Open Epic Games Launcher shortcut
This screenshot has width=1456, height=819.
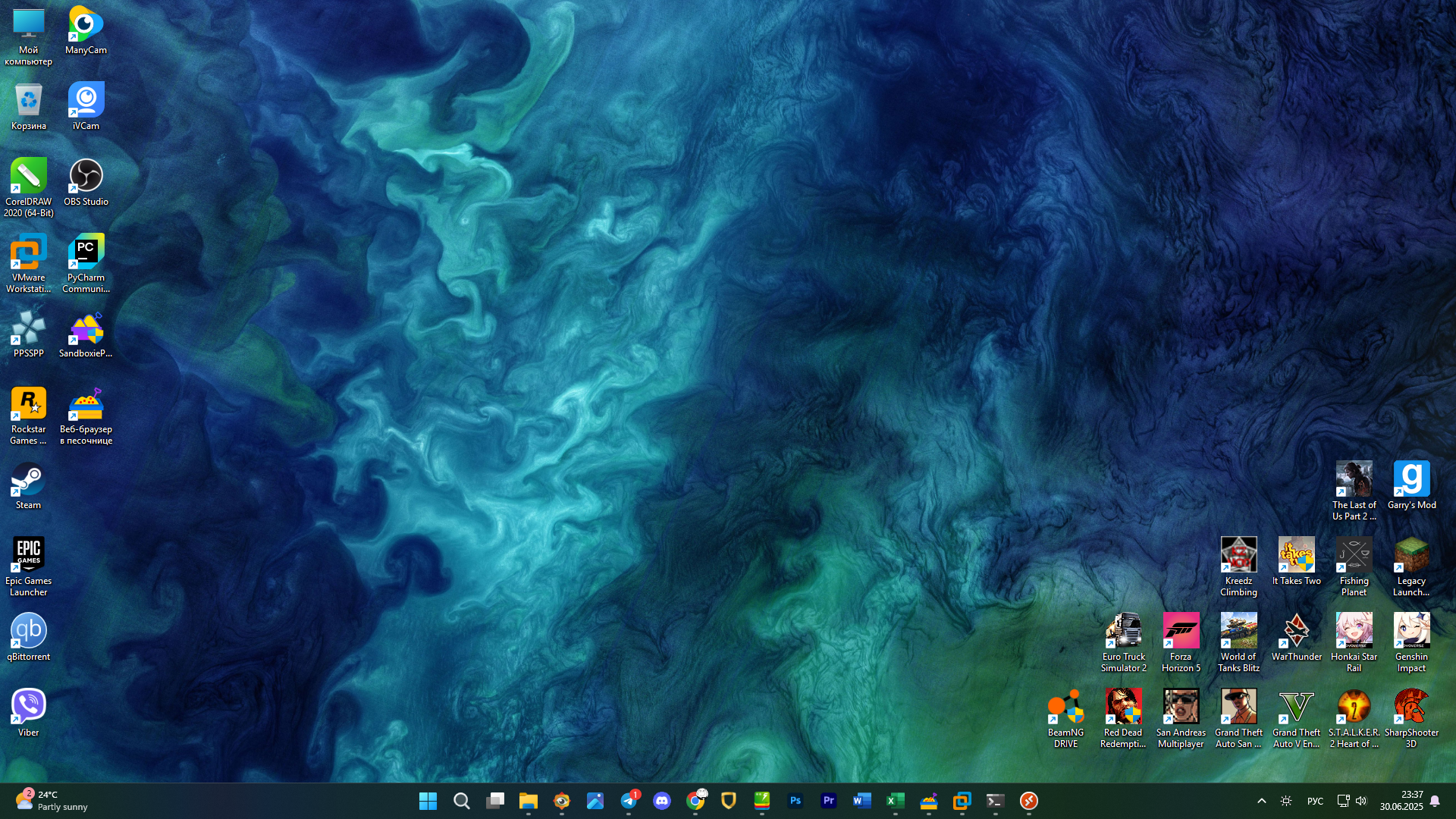[x=28, y=565]
